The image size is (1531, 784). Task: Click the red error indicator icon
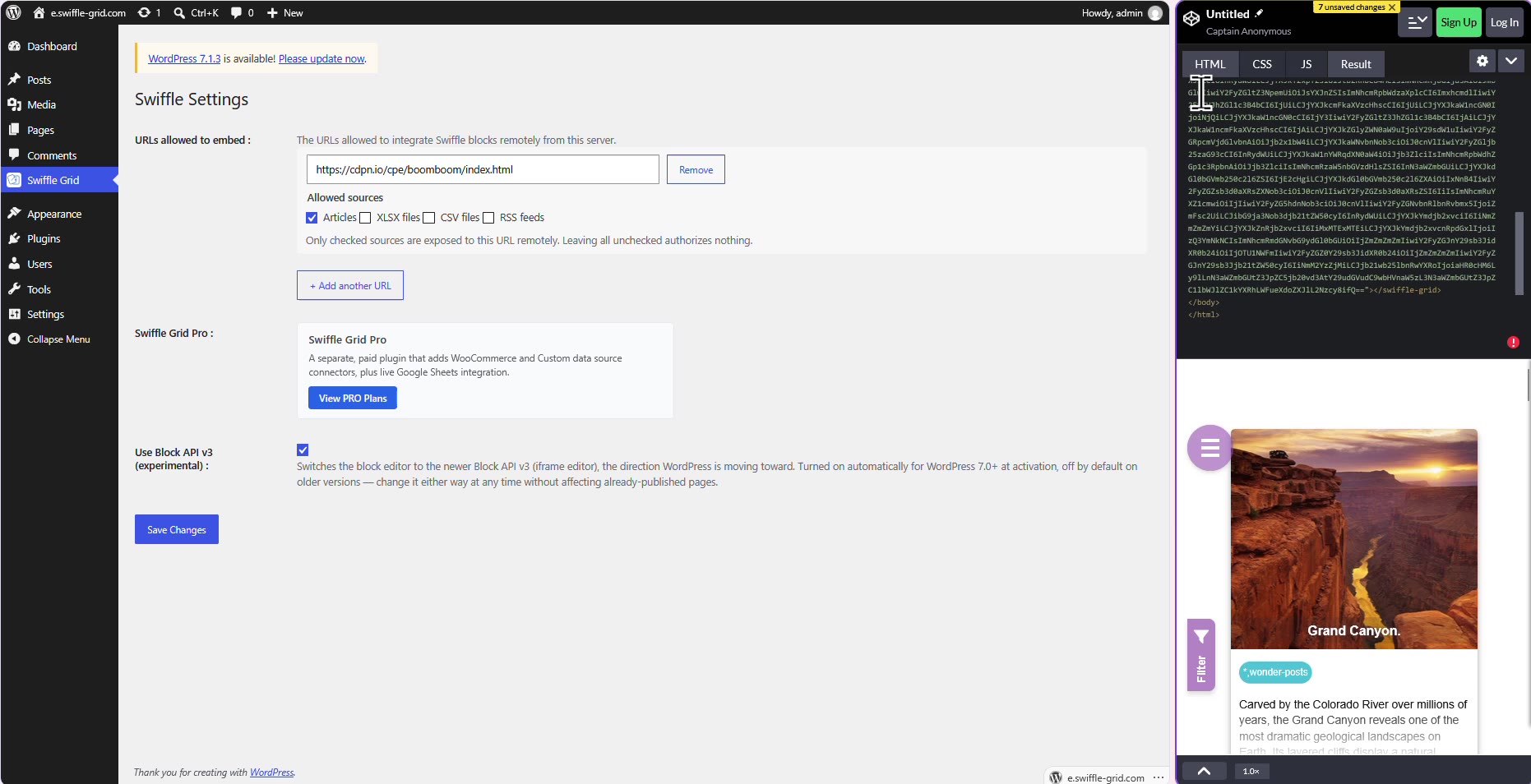coord(1513,342)
